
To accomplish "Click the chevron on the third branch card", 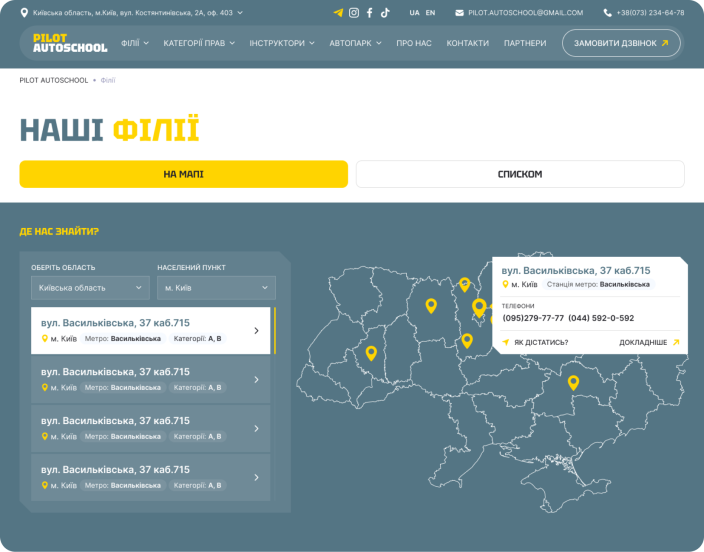I will click(x=256, y=428).
